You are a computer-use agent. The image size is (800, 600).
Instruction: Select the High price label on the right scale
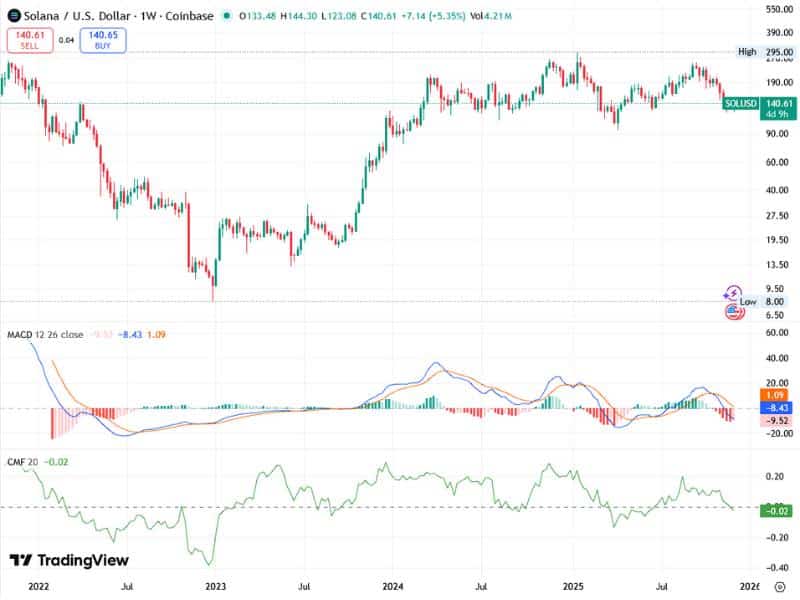coord(745,50)
